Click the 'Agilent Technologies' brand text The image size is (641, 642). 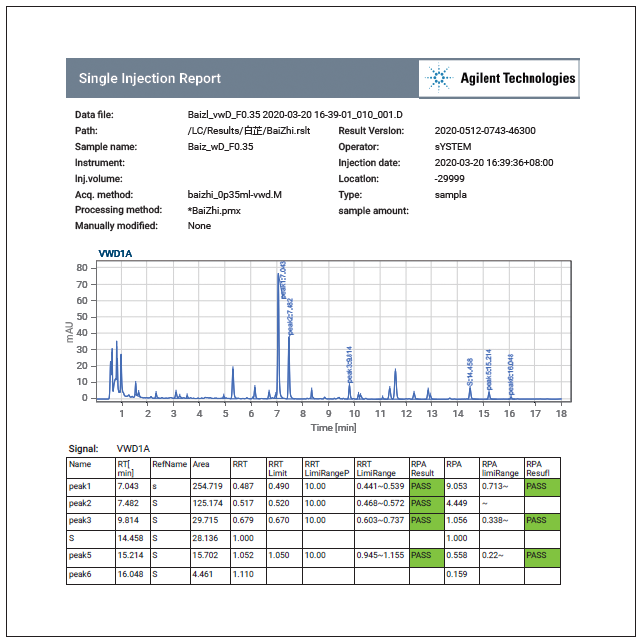pos(518,78)
